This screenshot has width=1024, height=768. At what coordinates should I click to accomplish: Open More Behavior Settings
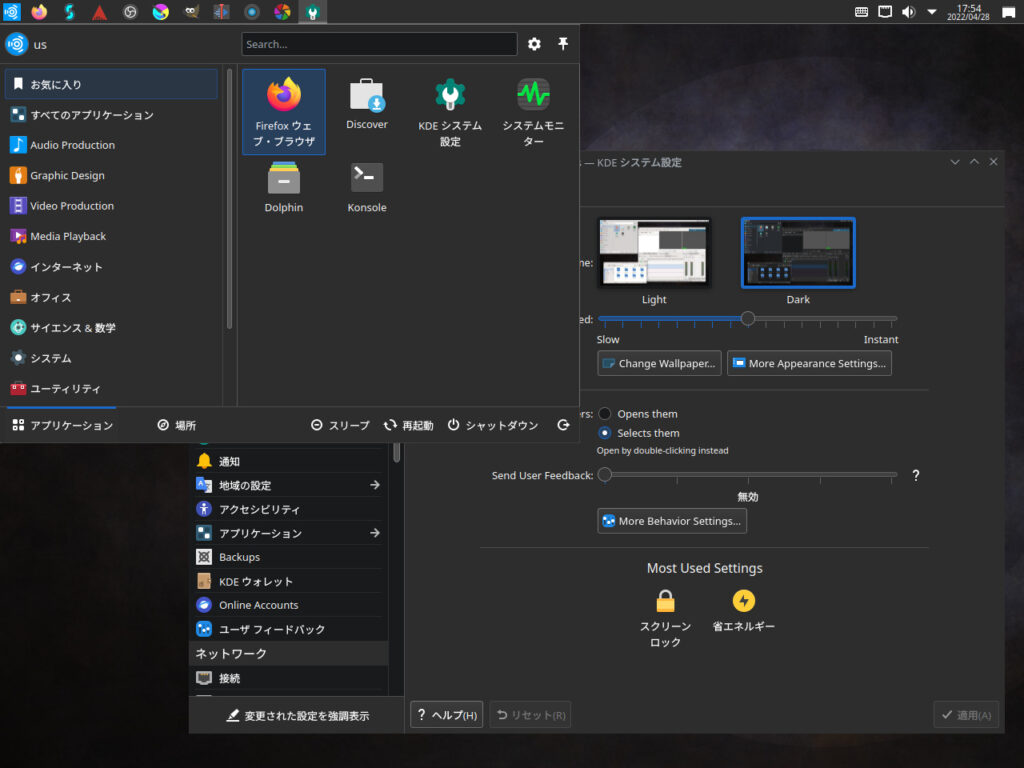tap(671, 521)
